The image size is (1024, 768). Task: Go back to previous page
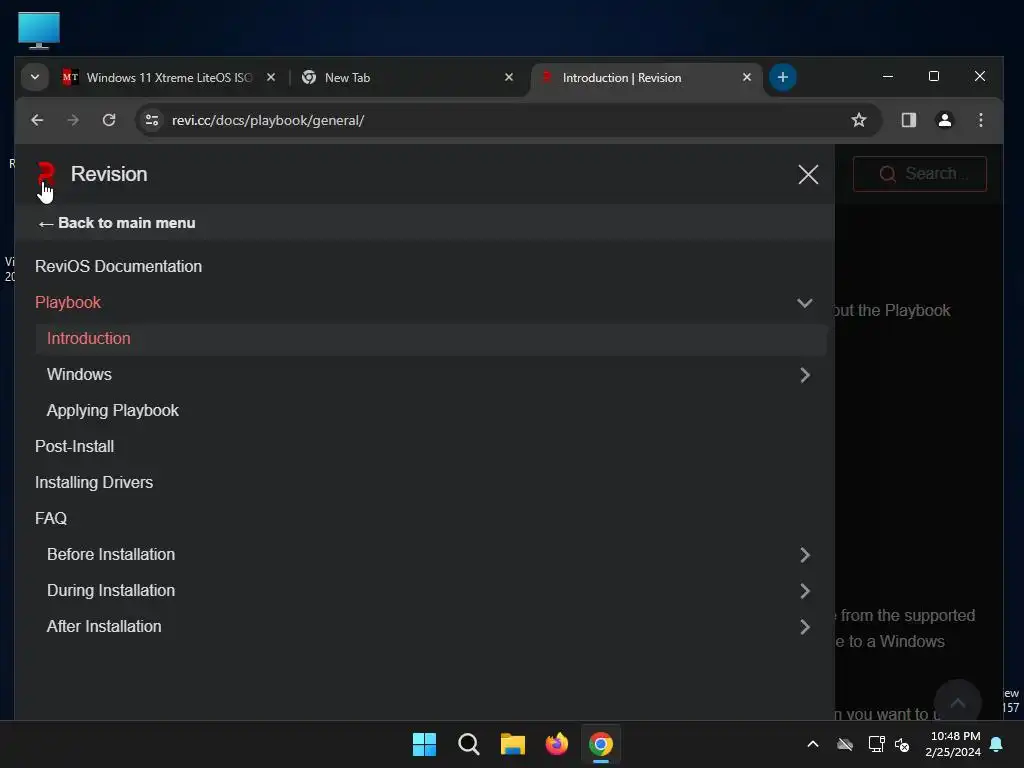37,120
